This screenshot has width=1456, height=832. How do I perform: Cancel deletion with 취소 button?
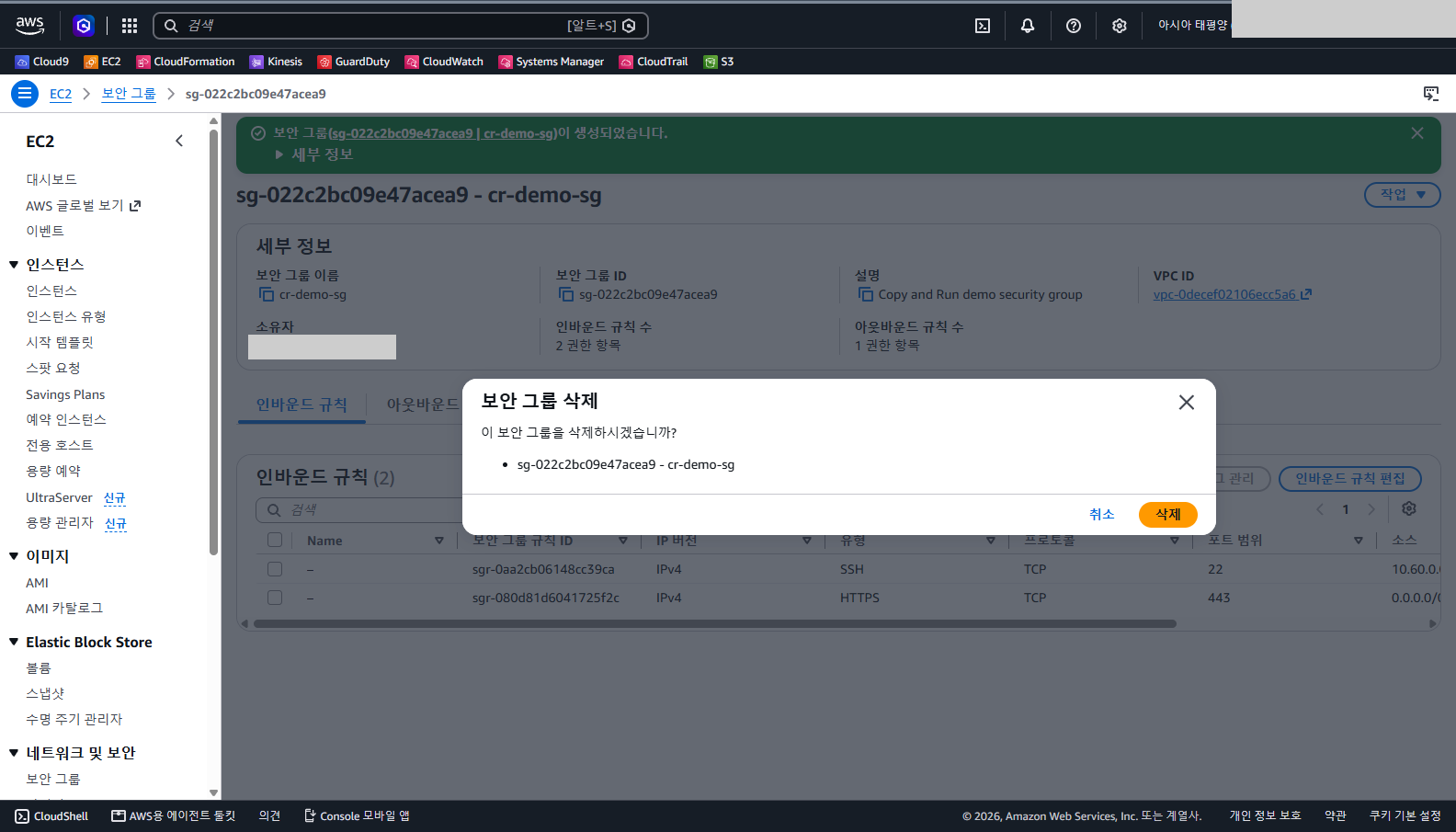(x=1102, y=515)
